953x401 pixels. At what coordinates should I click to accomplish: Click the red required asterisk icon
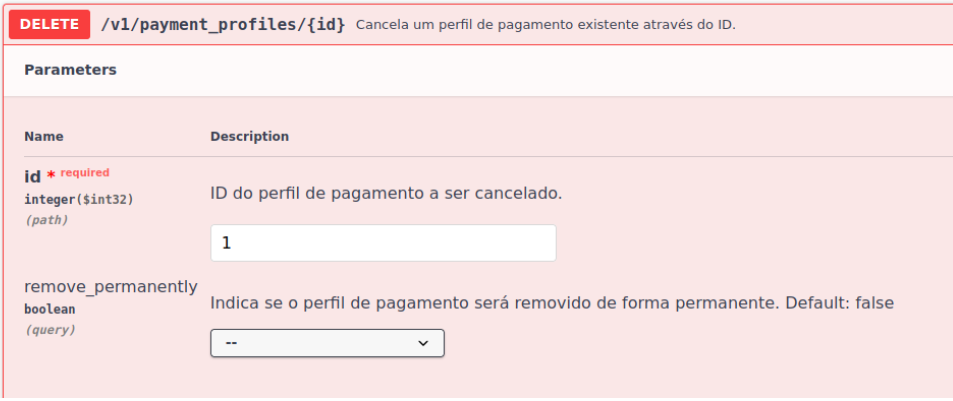pyautogui.click(x=51, y=175)
